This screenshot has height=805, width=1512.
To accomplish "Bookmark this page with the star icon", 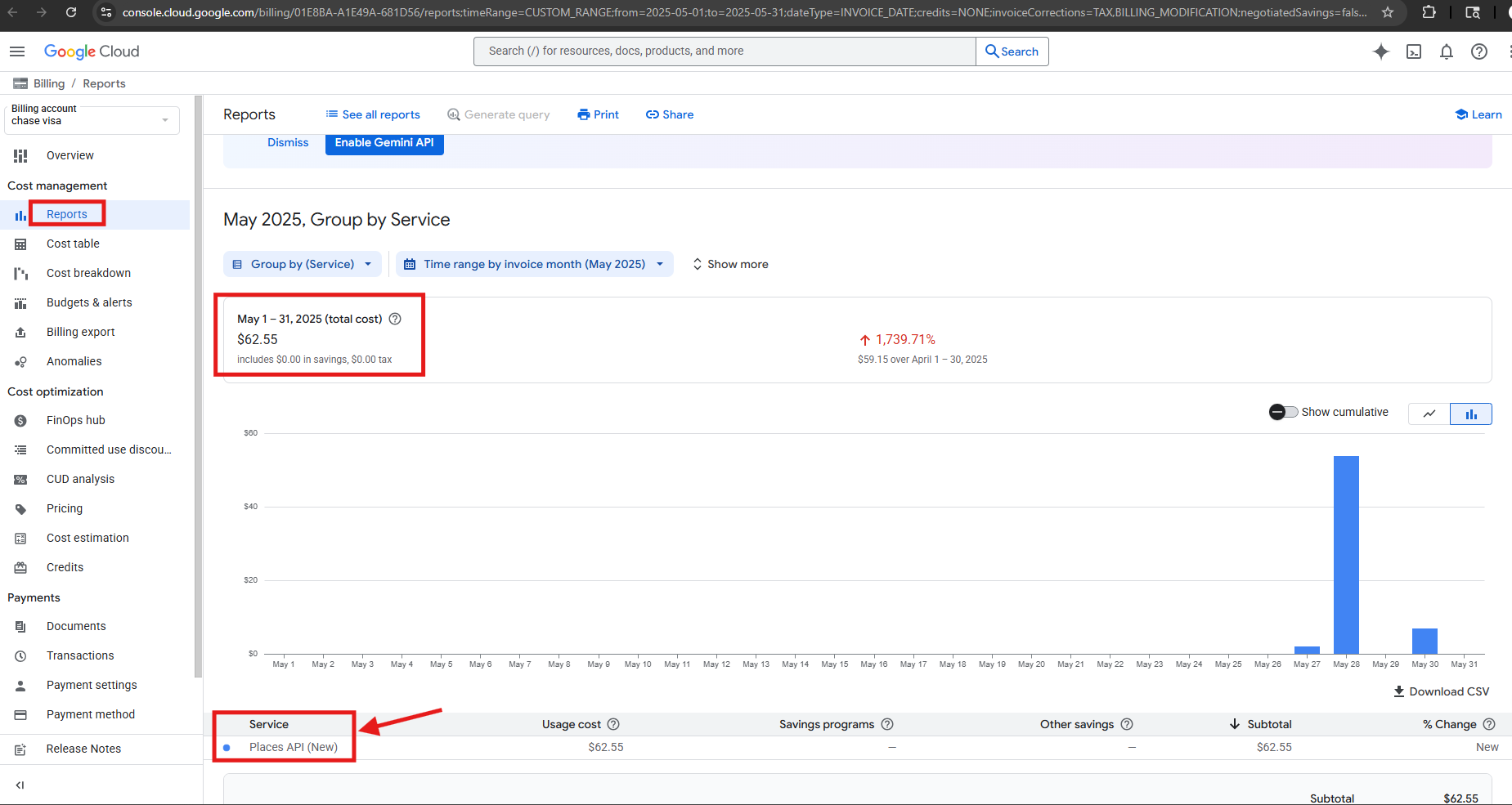I will [x=1388, y=12].
